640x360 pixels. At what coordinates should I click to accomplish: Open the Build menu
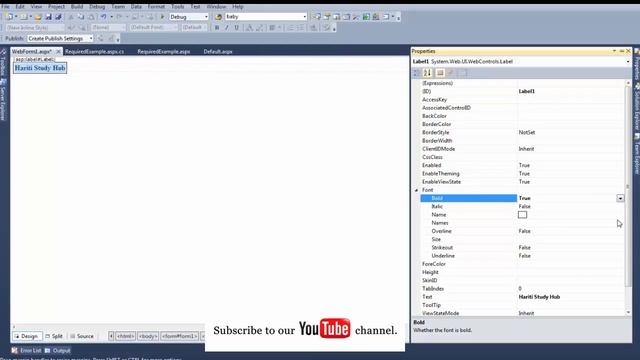[77, 7]
